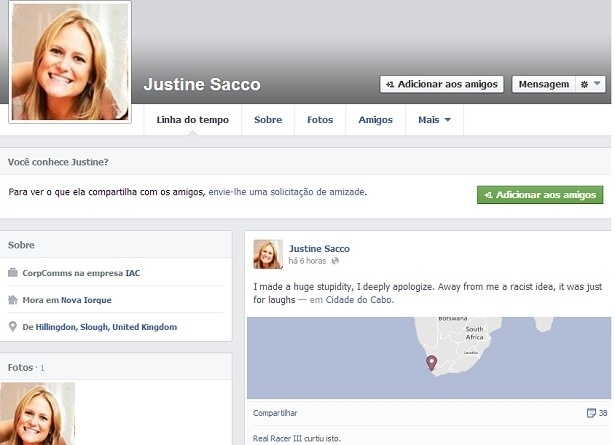Click the small avatar in the post header

[268, 254]
